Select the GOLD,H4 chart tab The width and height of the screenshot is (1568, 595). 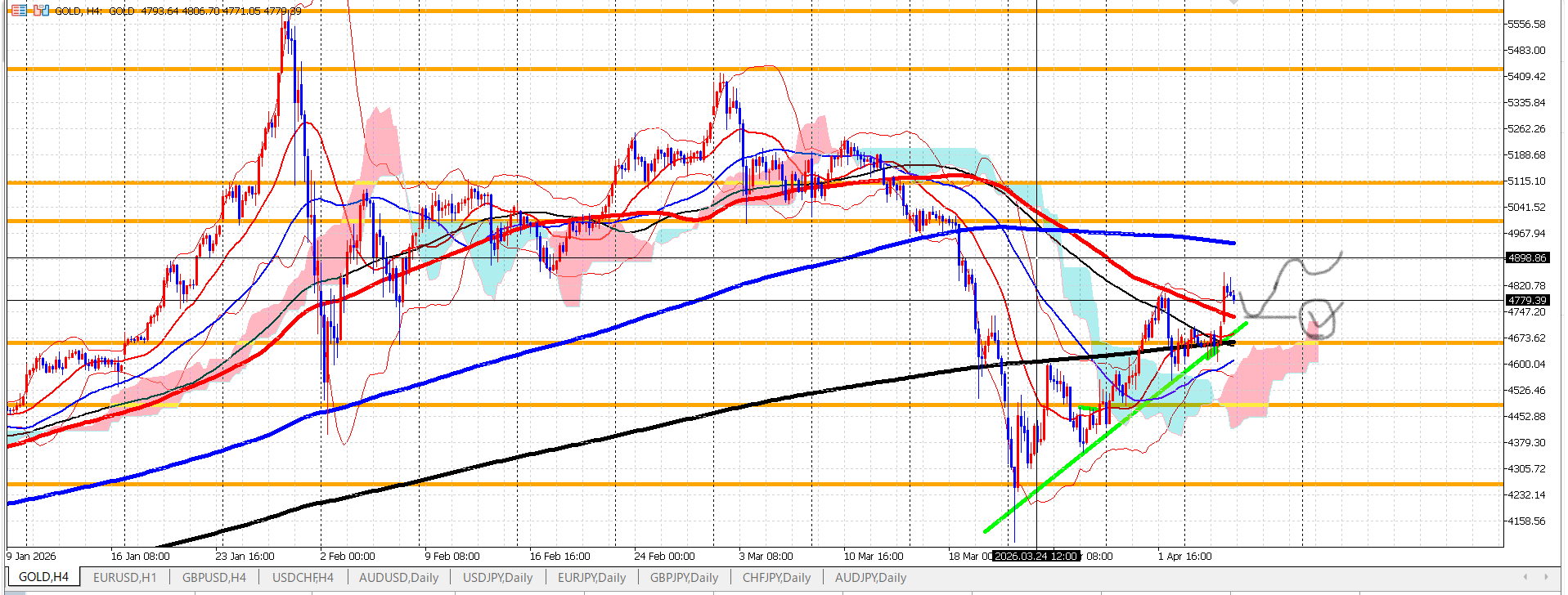click(43, 577)
